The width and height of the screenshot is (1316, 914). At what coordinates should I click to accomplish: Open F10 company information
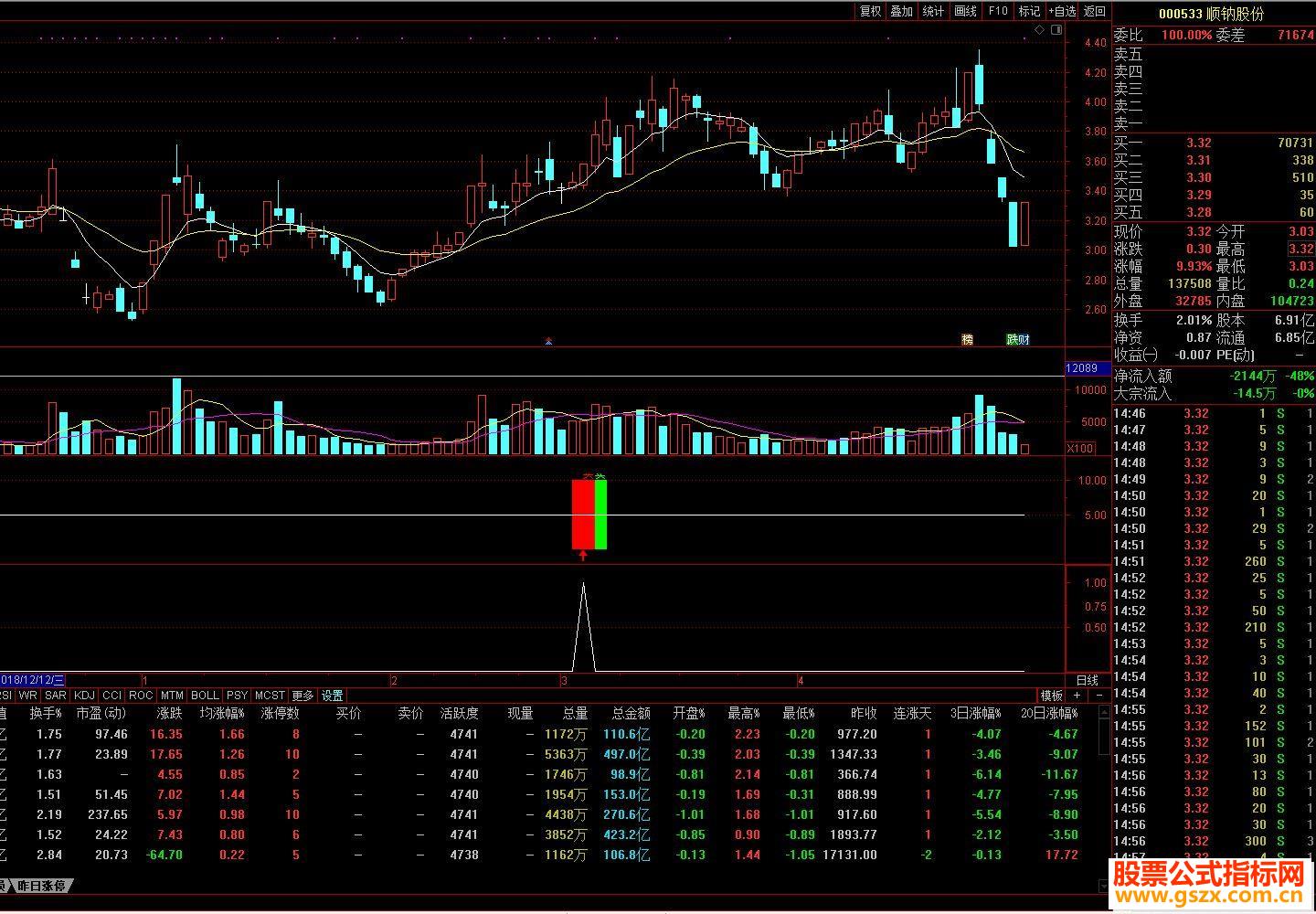998,11
